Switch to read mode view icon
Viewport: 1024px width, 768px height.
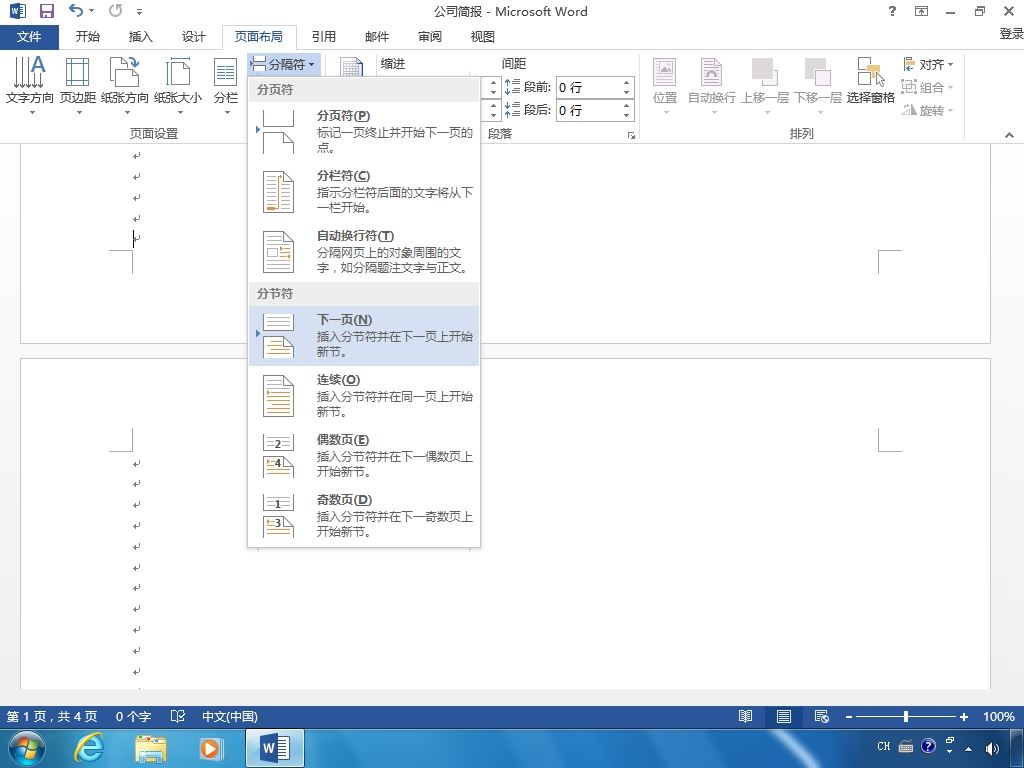coord(745,716)
